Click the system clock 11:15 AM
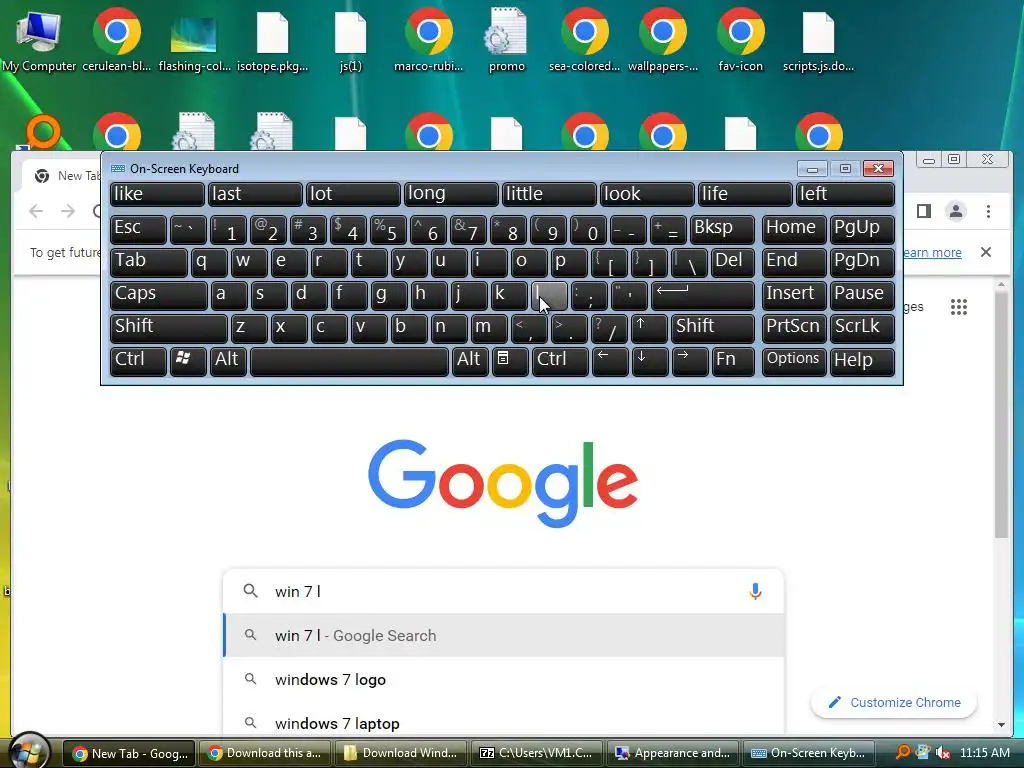The image size is (1024, 768). 985,753
